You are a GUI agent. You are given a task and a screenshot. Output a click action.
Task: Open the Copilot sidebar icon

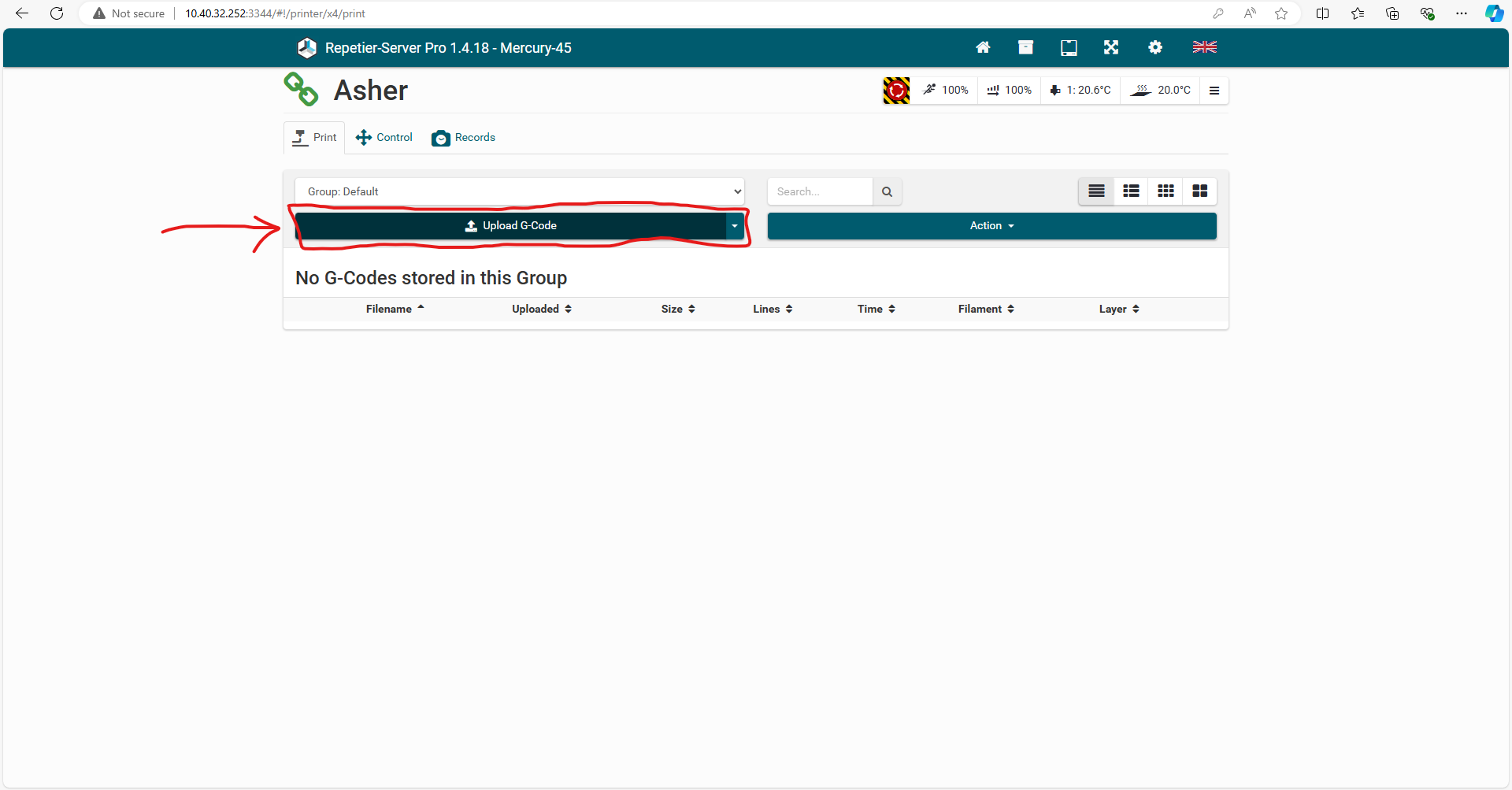click(x=1494, y=13)
